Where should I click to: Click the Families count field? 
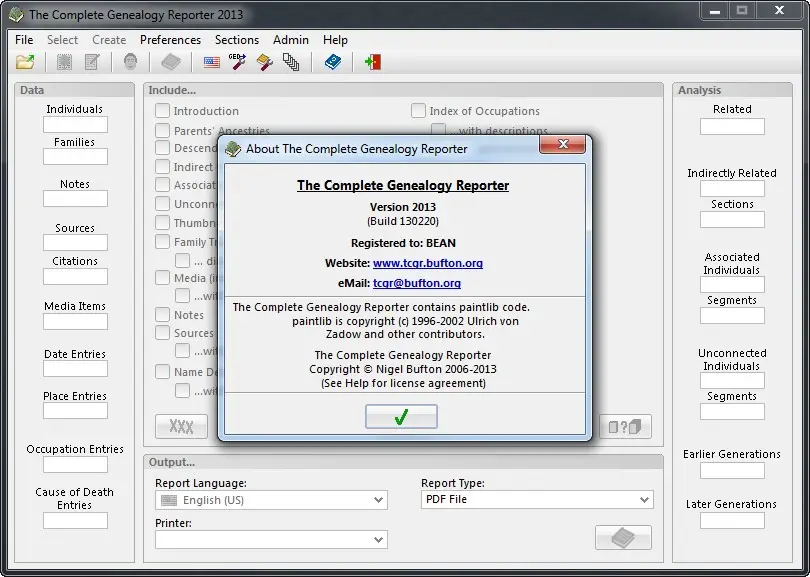(75, 157)
